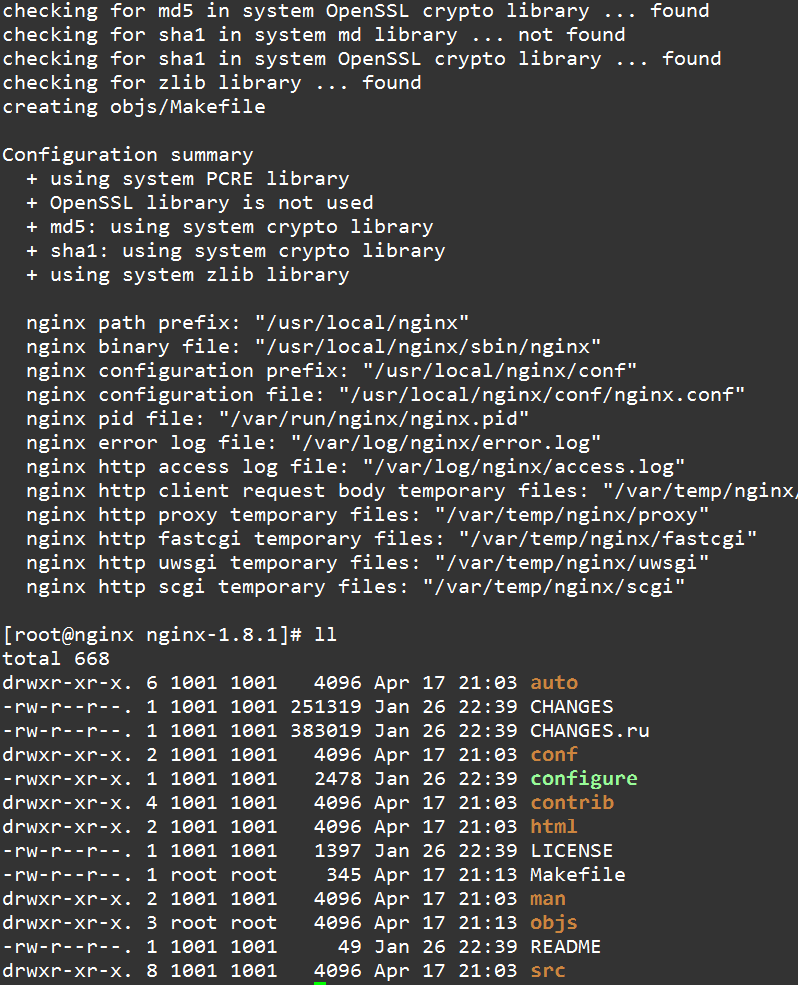Viewport: 798px width, 985px height.
Task: Select the 'html' directory entry
Action: pyautogui.click(x=554, y=827)
